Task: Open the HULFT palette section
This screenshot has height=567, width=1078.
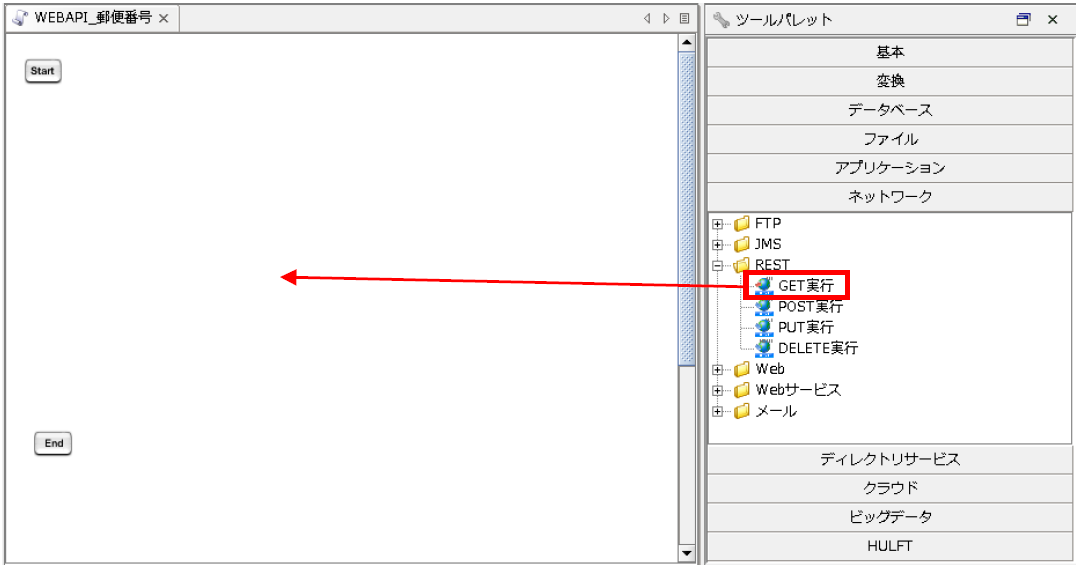Action: 890,546
